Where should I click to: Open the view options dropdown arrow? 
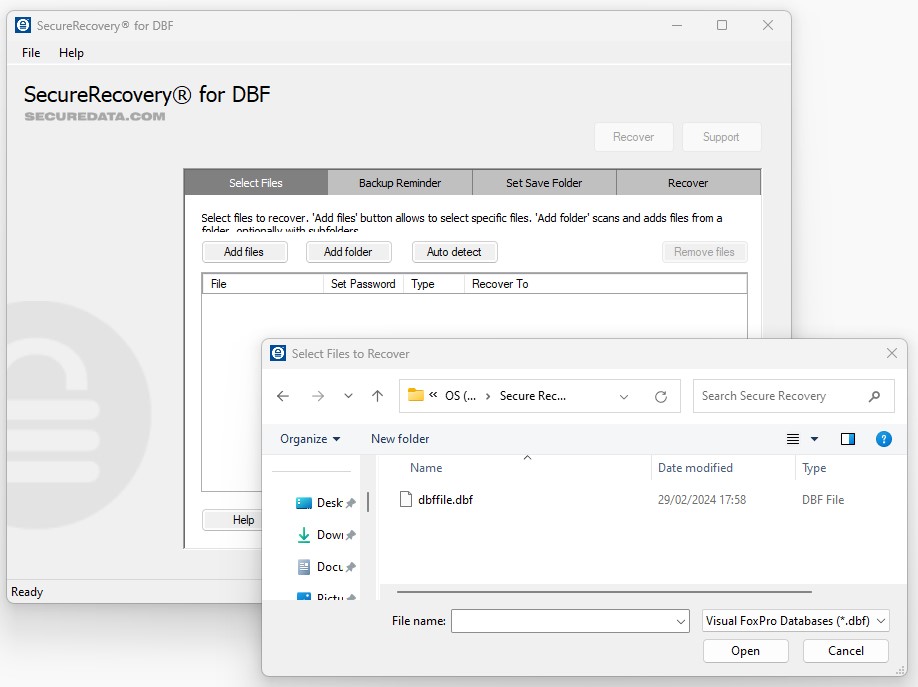[x=814, y=439]
